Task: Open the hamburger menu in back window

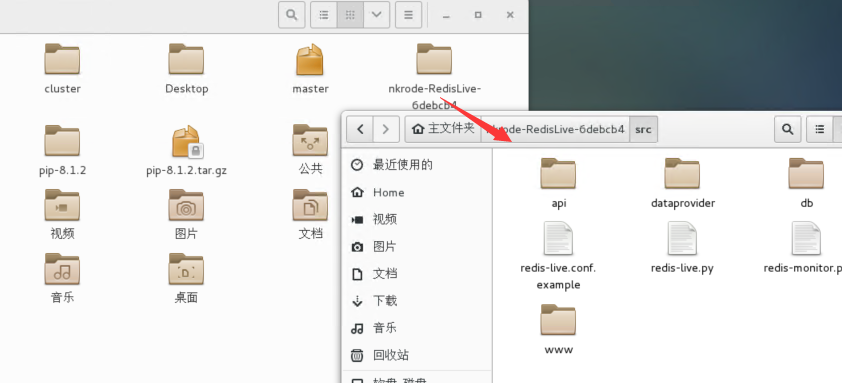Action: pos(409,15)
